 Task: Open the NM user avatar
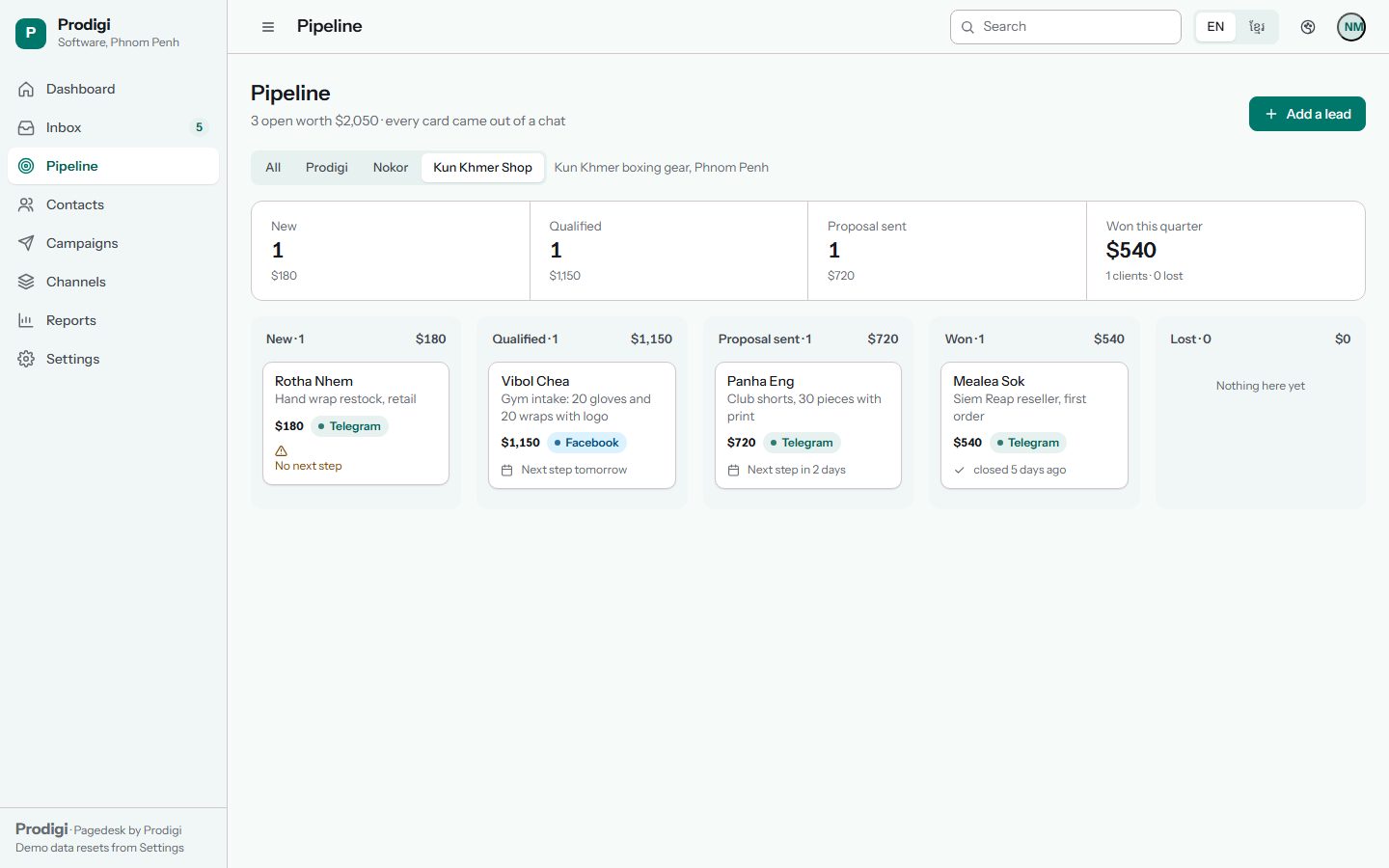pyautogui.click(x=1351, y=27)
